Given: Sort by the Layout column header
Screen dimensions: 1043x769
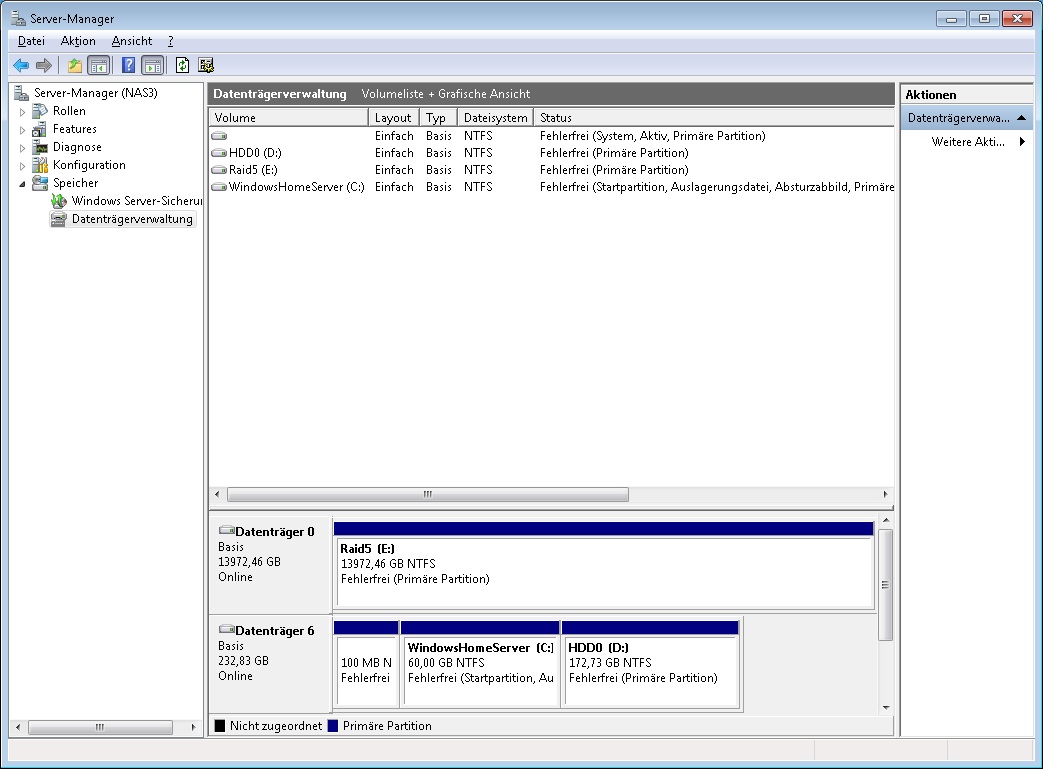Looking at the screenshot, I should 393,118.
